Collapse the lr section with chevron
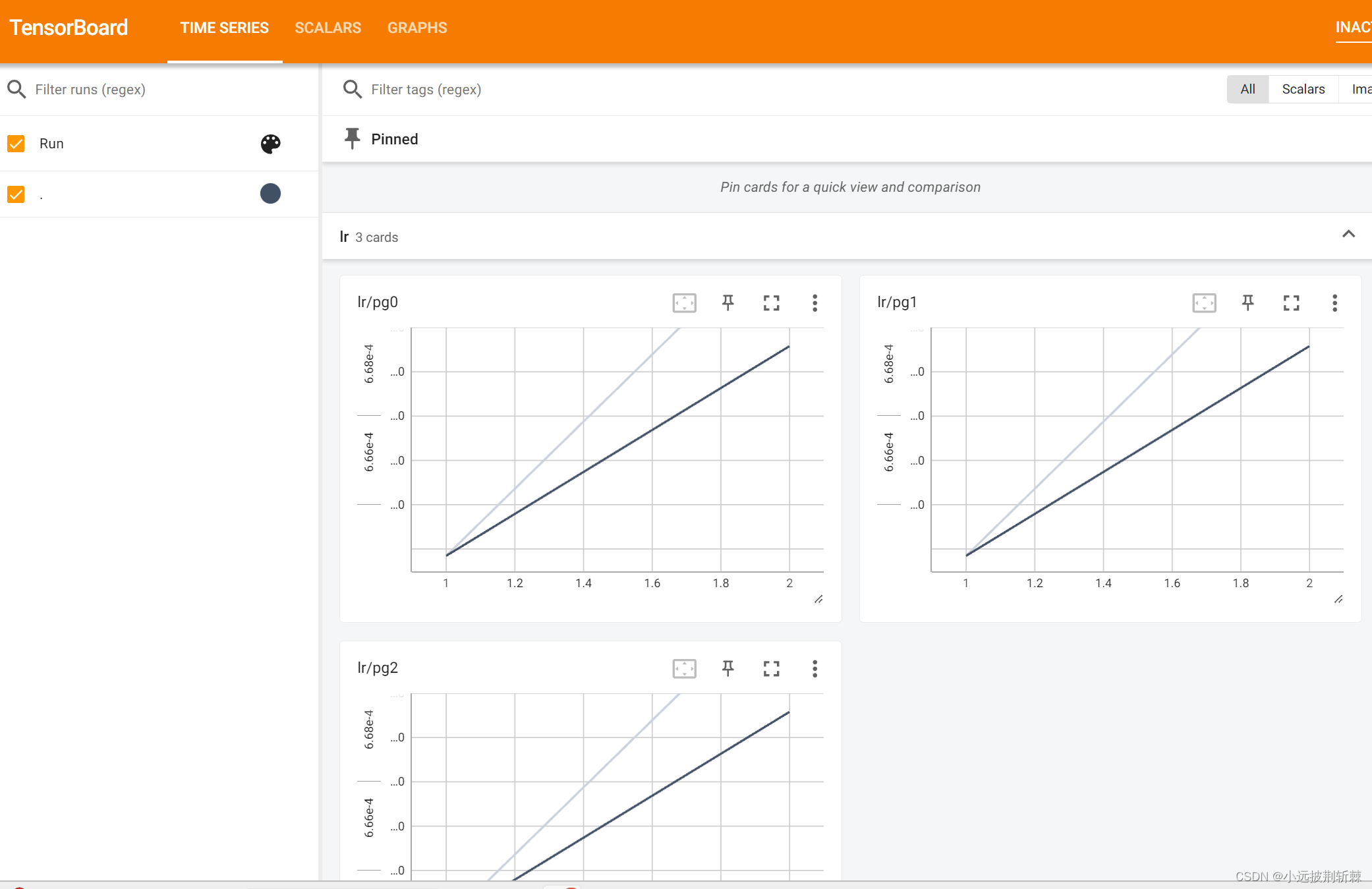The width and height of the screenshot is (1372, 889). (x=1349, y=236)
